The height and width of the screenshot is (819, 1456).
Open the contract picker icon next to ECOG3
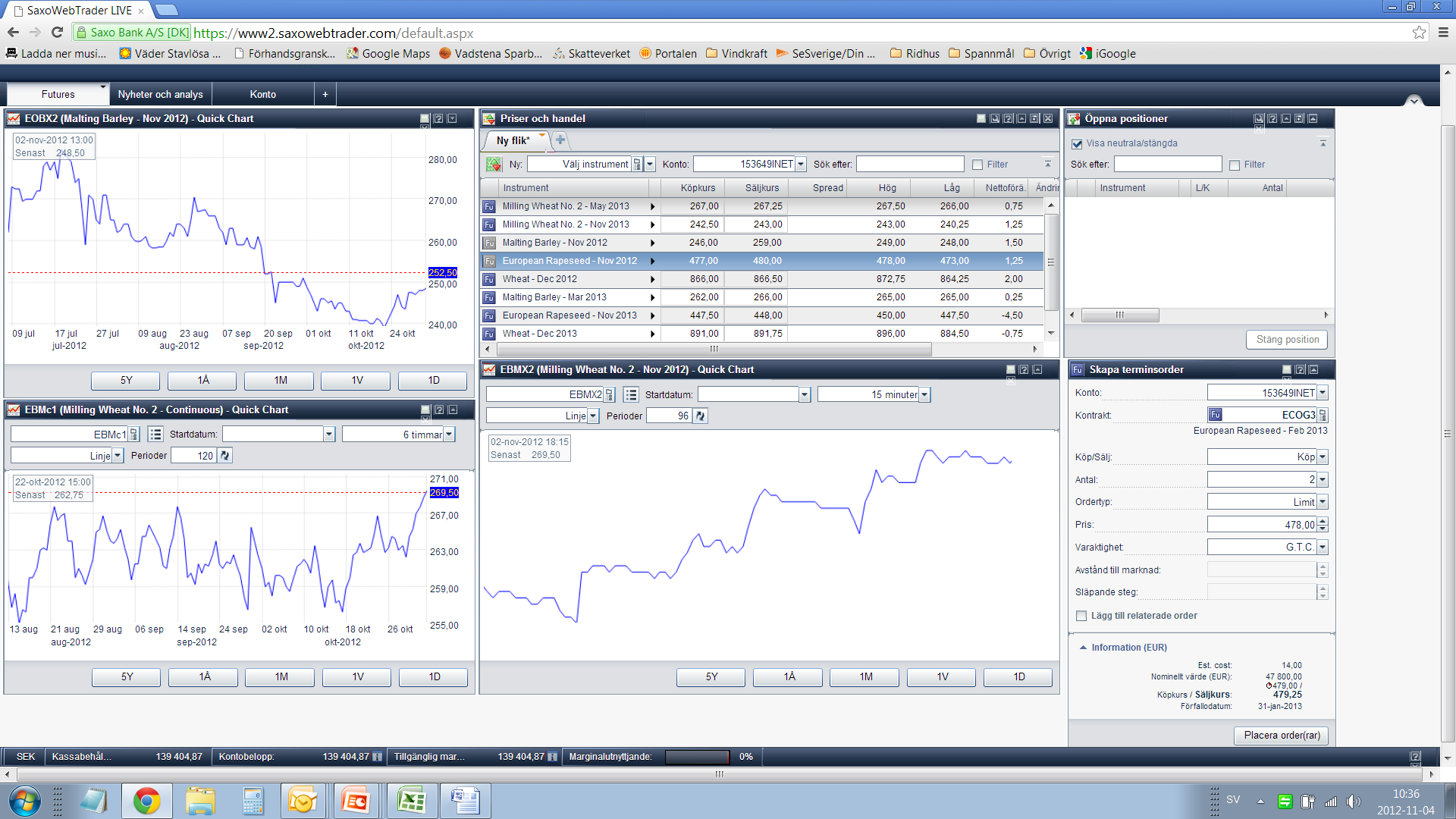pyautogui.click(x=1323, y=416)
